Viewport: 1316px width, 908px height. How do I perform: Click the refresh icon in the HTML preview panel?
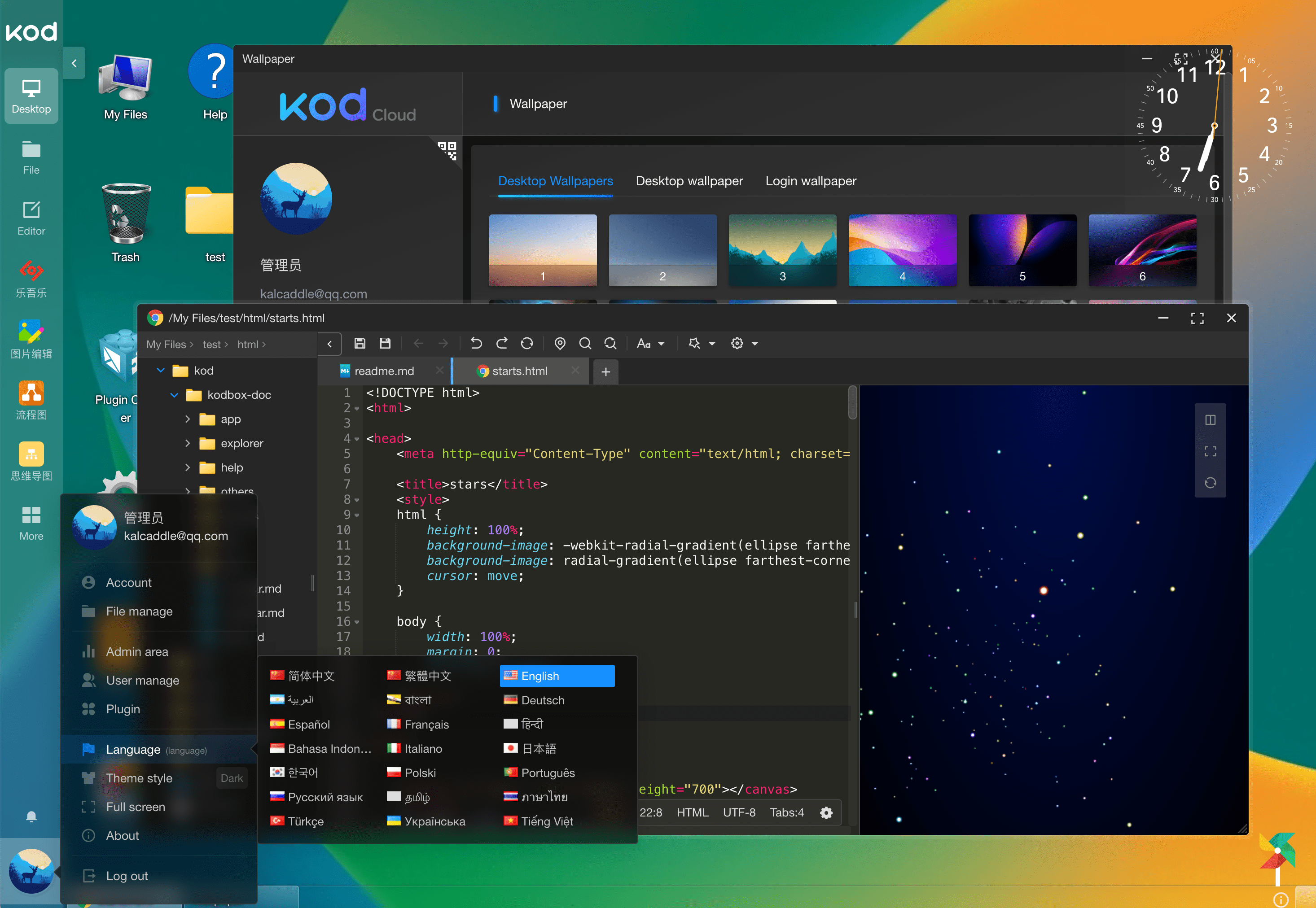(x=1211, y=482)
